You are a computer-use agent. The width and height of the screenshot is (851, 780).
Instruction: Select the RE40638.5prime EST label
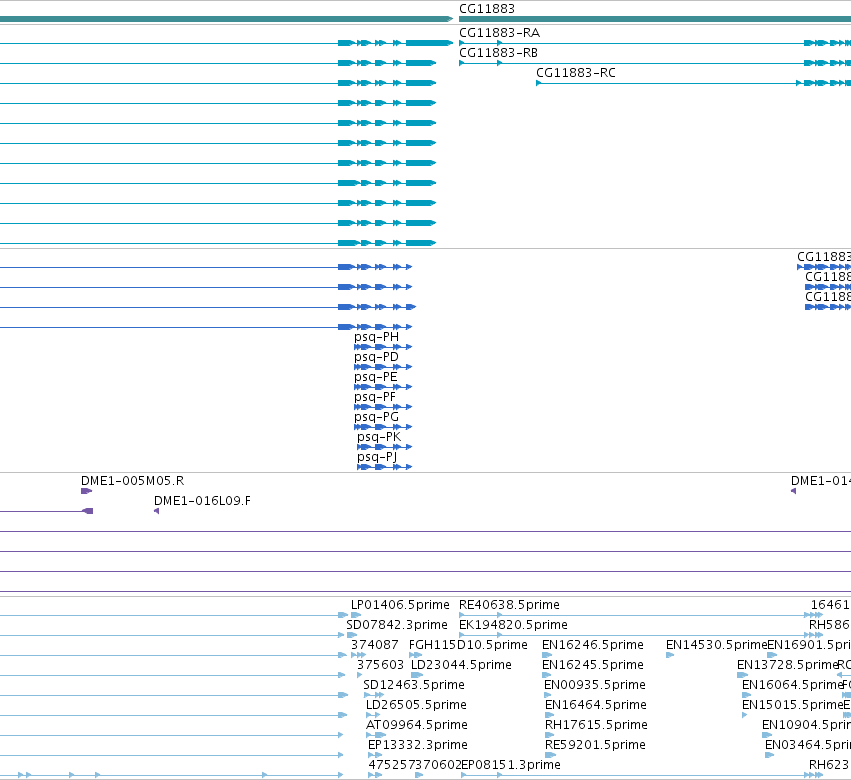click(509, 605)
